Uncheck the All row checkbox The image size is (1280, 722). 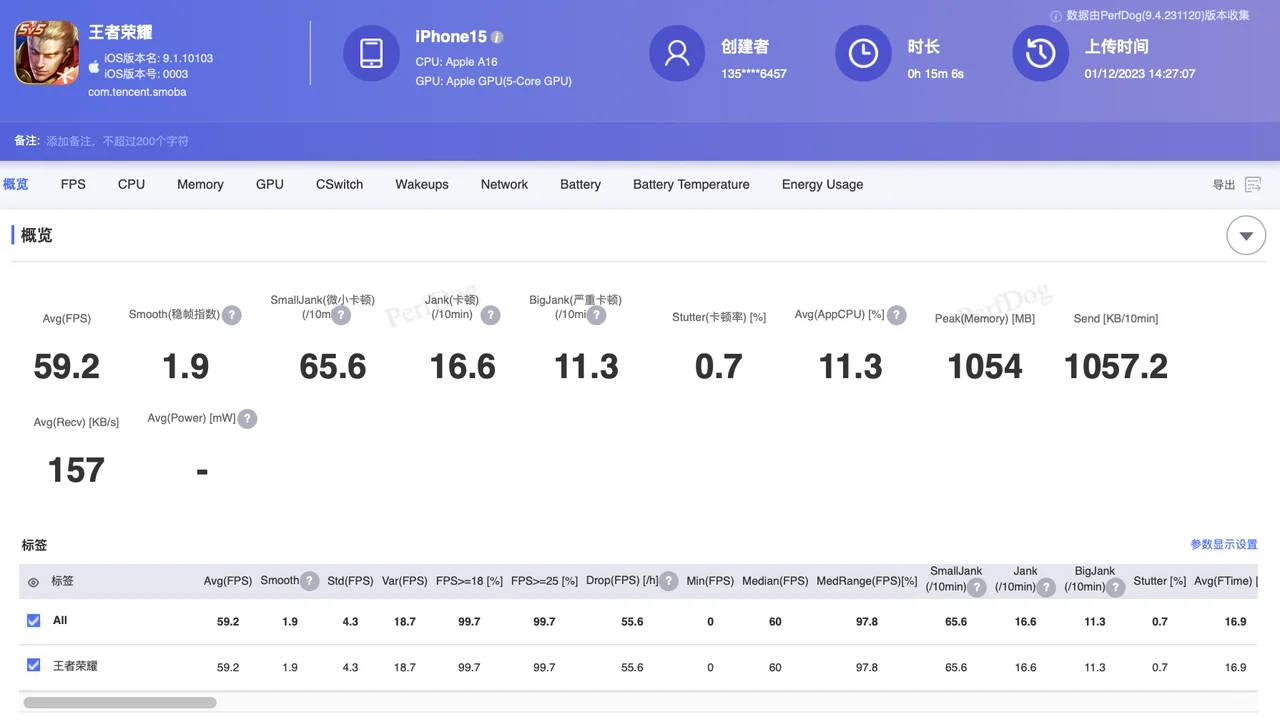click(34, 621)
